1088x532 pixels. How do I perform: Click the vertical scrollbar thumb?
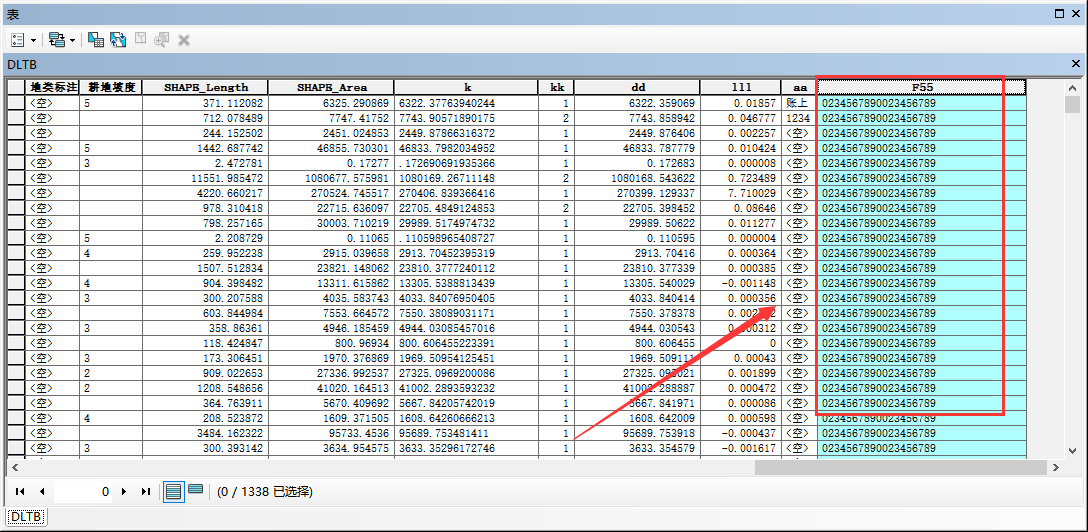tap(1073, 104)
